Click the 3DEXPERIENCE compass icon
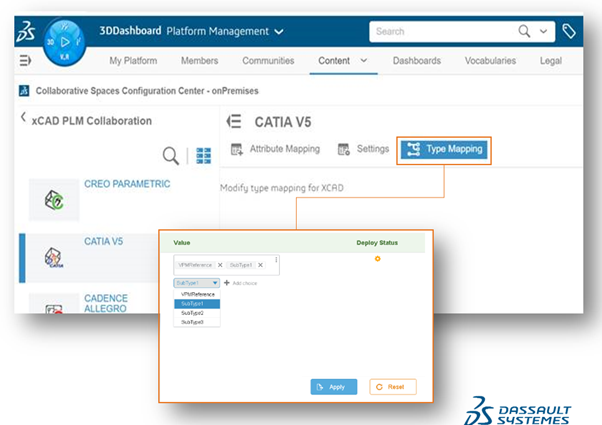This screenshot has height=425, width=602. pos(65,43)
